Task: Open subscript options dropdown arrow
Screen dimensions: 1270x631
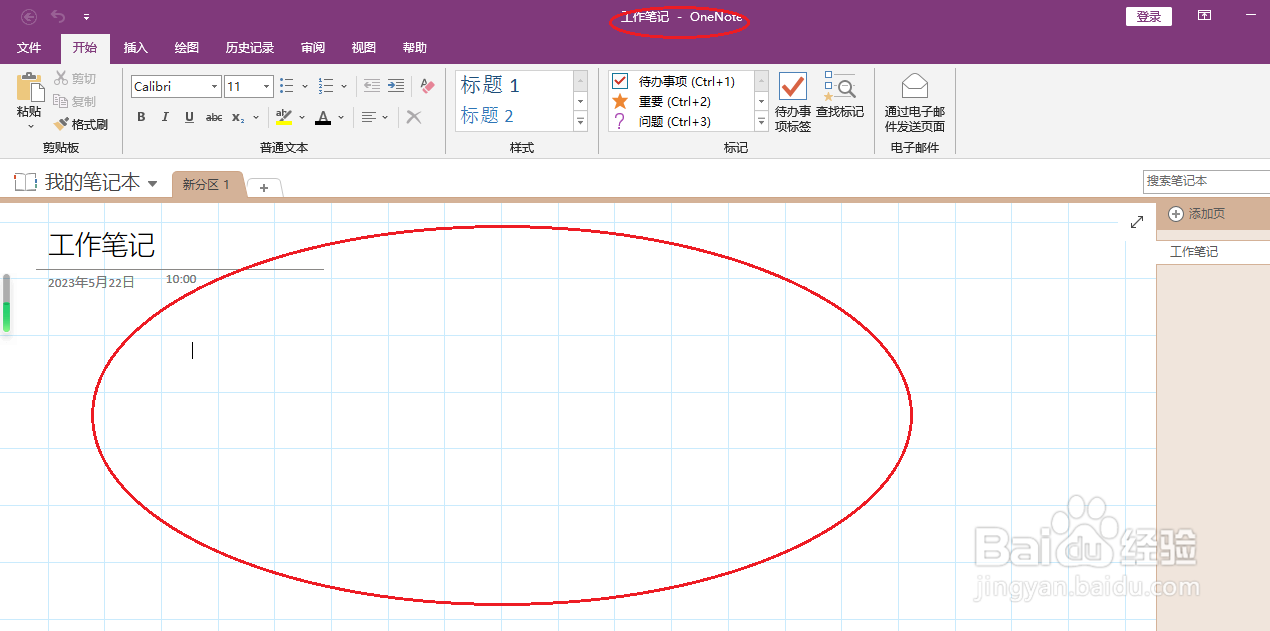Action: tap(254, 117)
